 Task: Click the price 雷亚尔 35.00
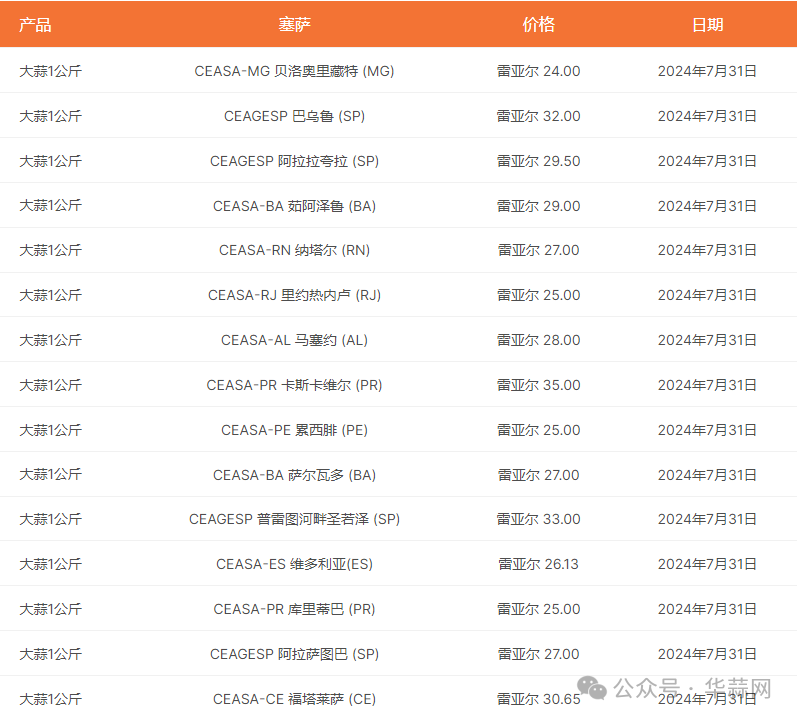coord(538,385)
